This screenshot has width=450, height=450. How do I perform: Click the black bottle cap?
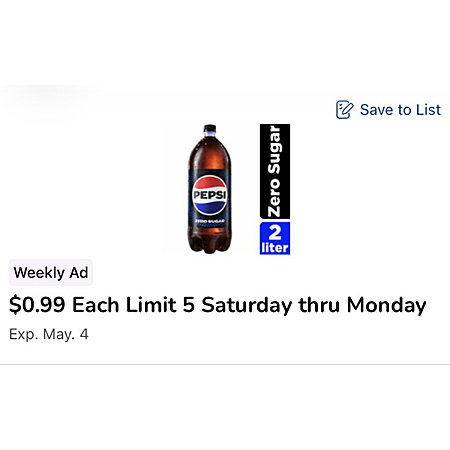point(210,128)
